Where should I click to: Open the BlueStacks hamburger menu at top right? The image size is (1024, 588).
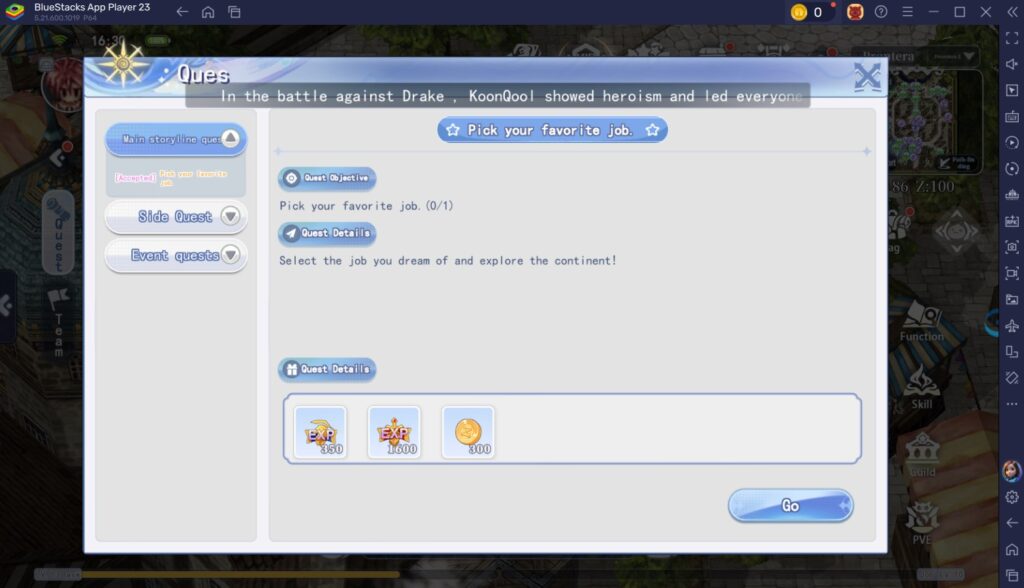(906, 13)
